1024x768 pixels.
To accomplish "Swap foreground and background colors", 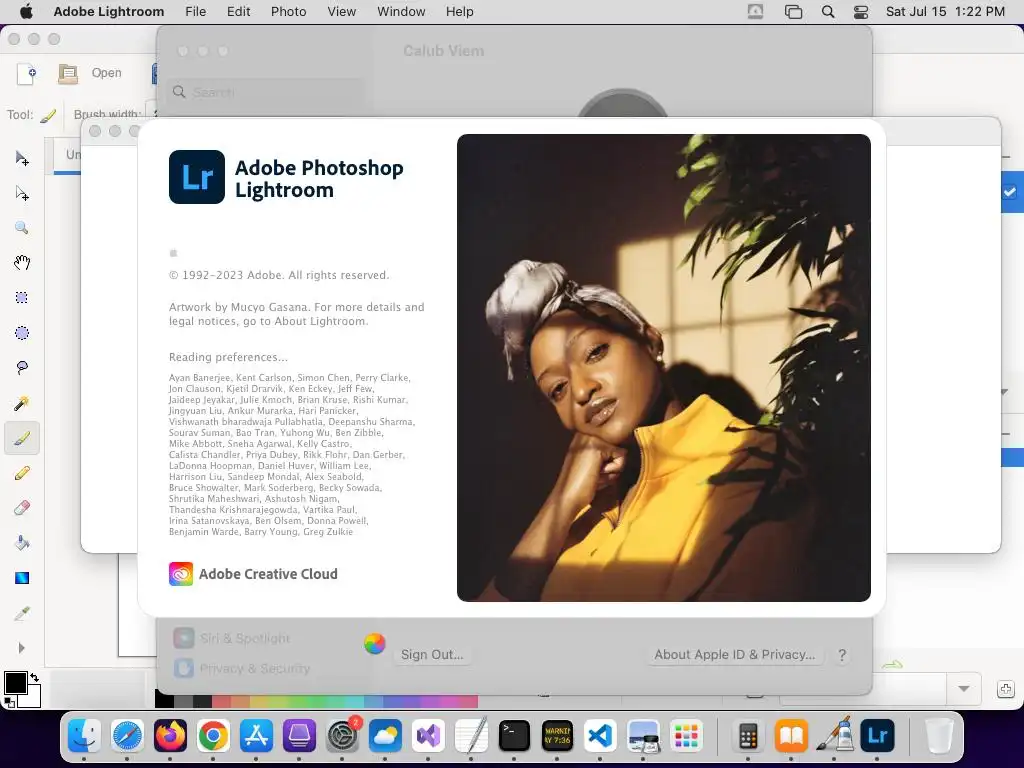I will coord(35,678).
